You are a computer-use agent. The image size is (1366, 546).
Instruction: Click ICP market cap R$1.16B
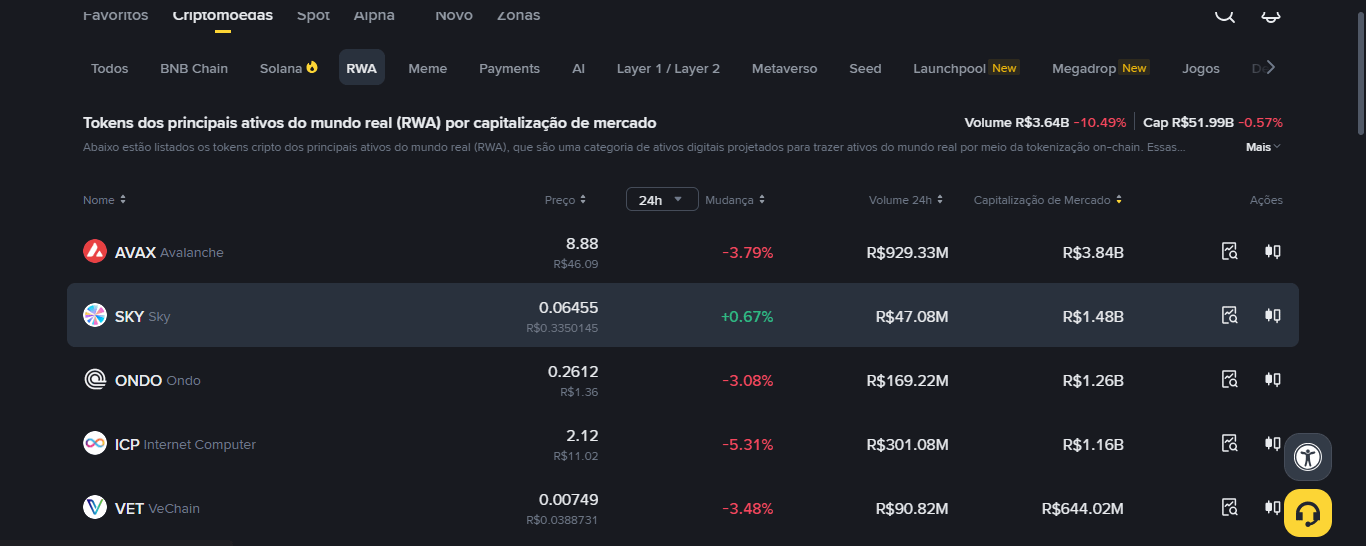click(x=1093, y=444)
